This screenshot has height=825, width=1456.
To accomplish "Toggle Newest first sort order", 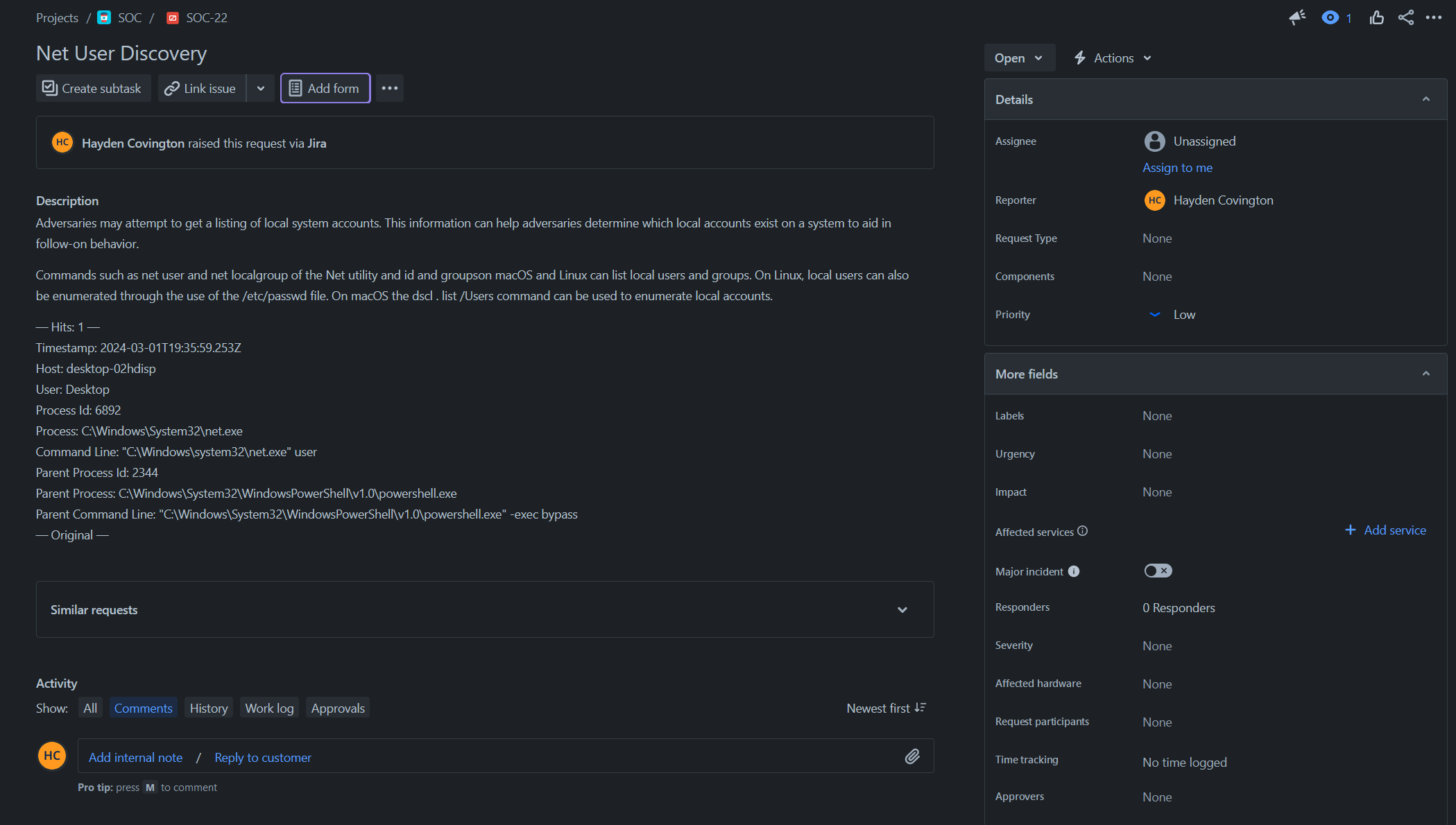I will point(886,708).
